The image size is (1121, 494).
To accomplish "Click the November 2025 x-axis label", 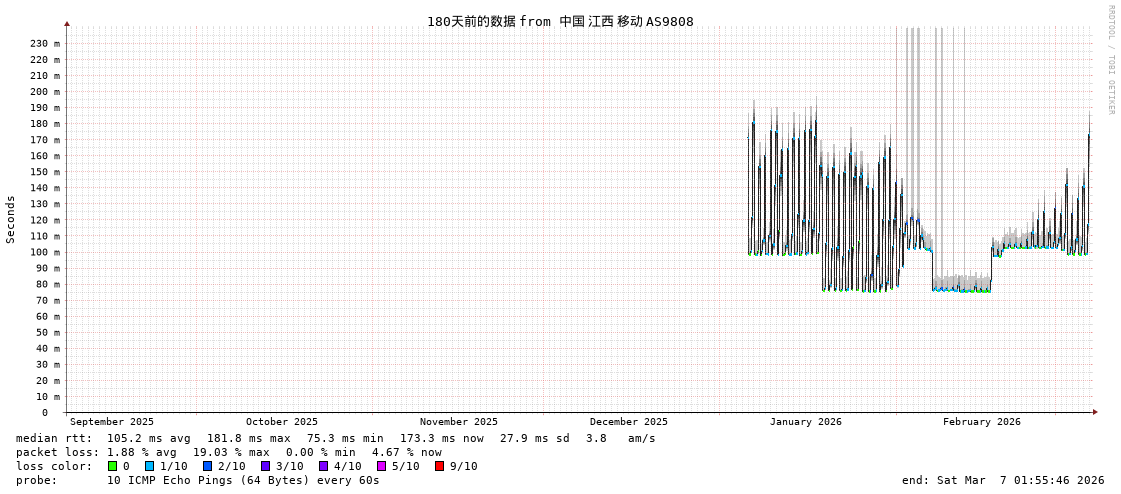I will pos(458,422).
